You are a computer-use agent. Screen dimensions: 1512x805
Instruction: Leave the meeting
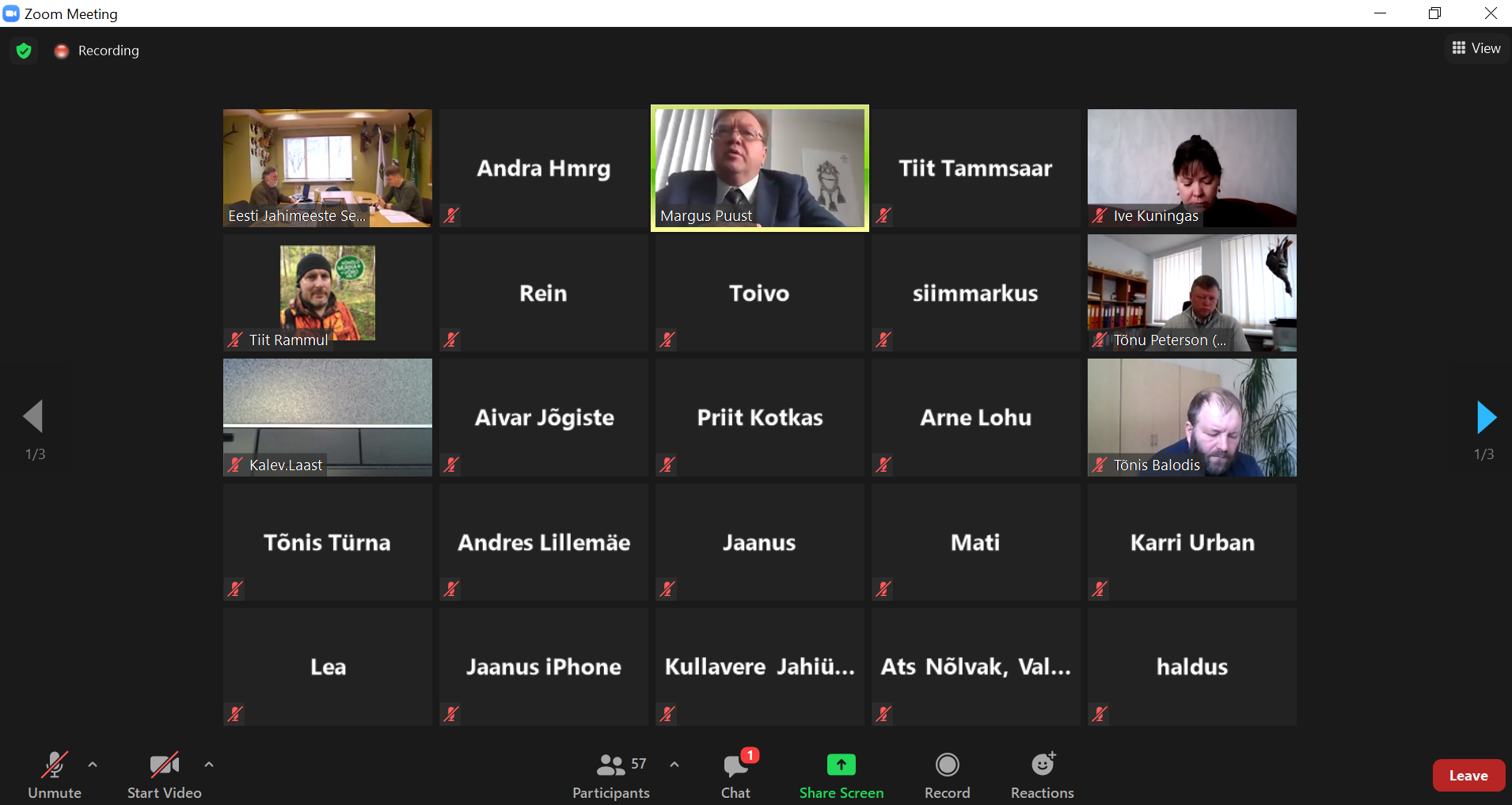(1468, 776)
